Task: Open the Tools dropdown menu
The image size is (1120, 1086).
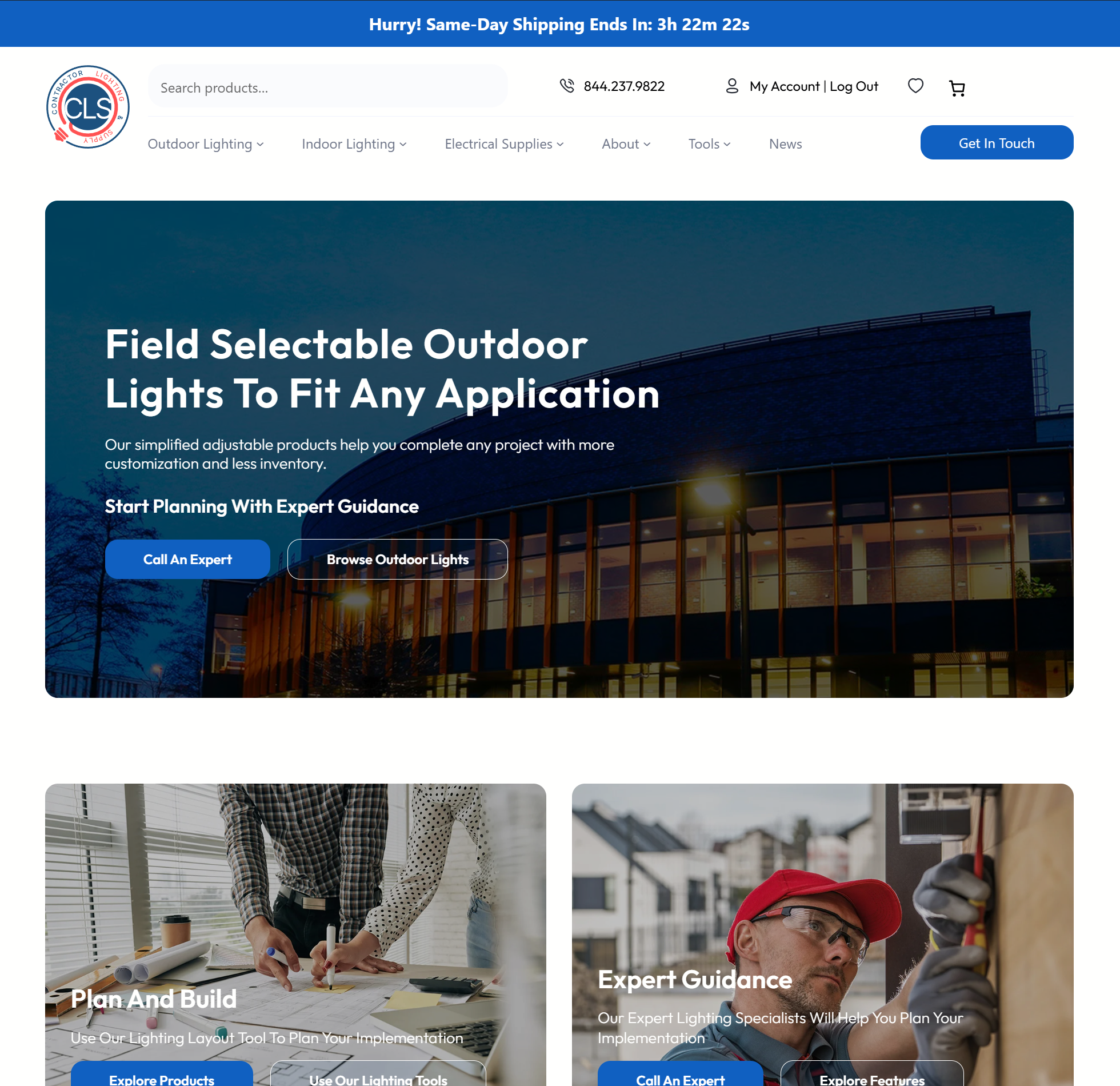Action: (709, 144)
